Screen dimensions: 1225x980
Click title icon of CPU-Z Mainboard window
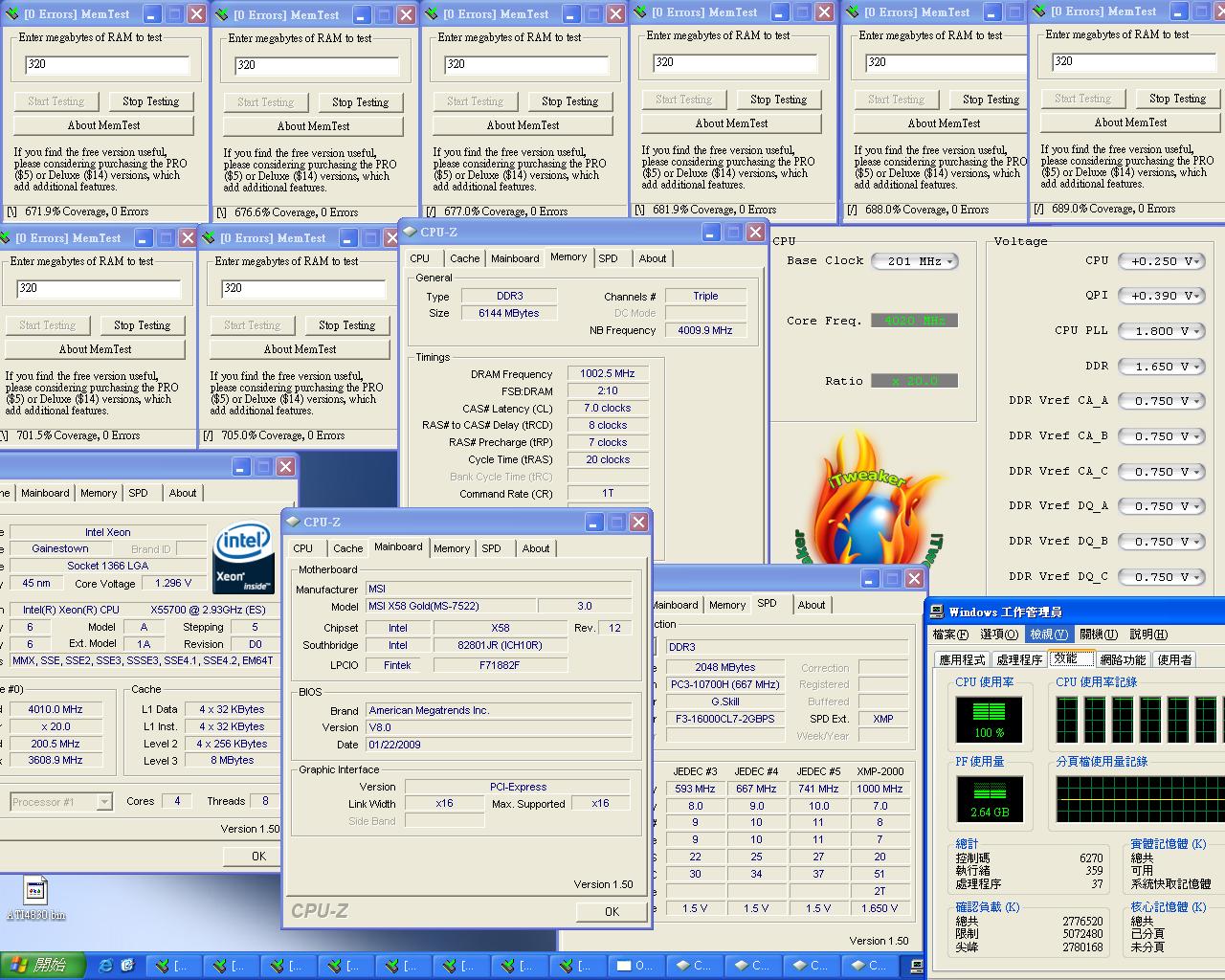click(293, 522)
